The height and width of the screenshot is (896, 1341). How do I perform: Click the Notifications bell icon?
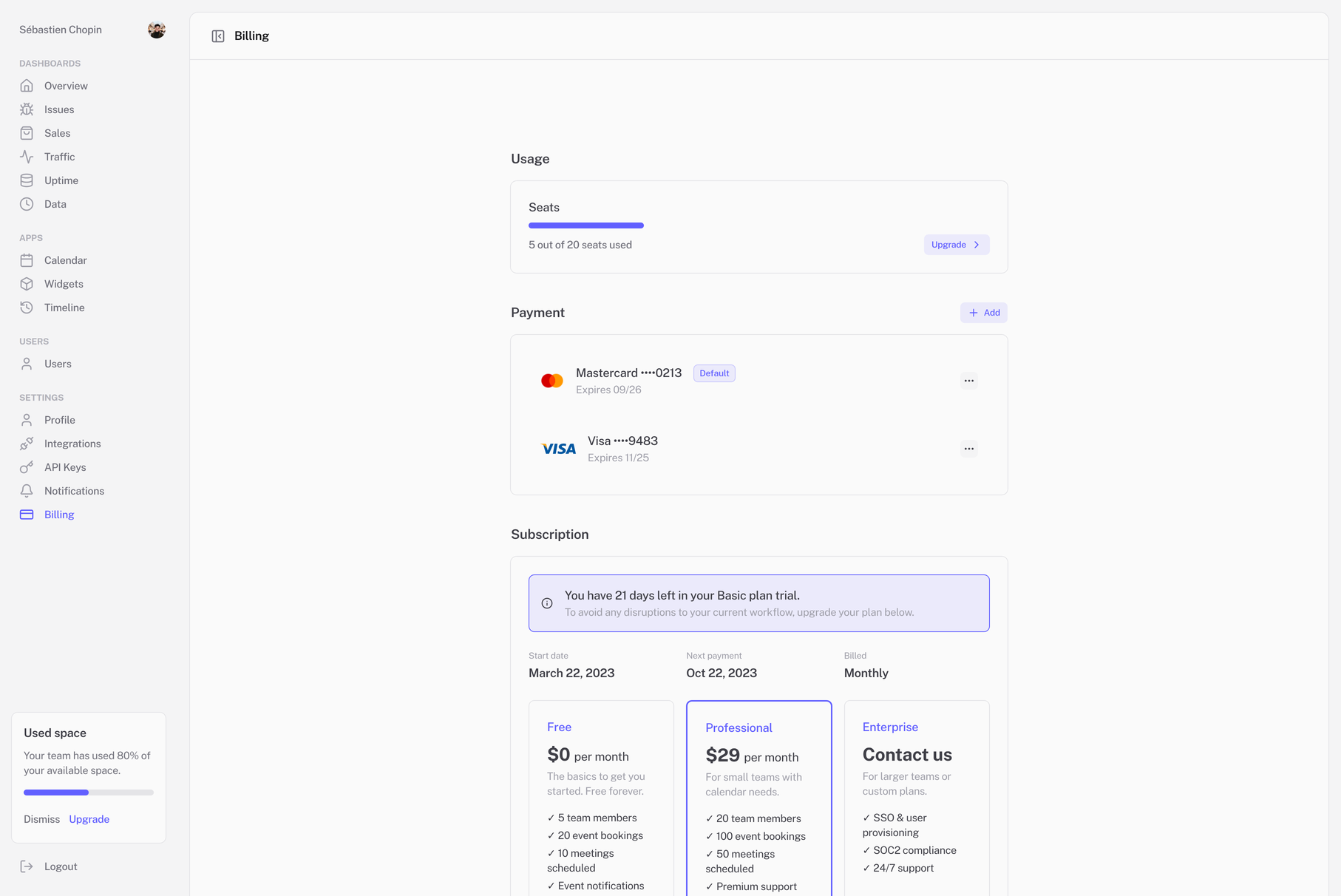[x=27, y=491]
